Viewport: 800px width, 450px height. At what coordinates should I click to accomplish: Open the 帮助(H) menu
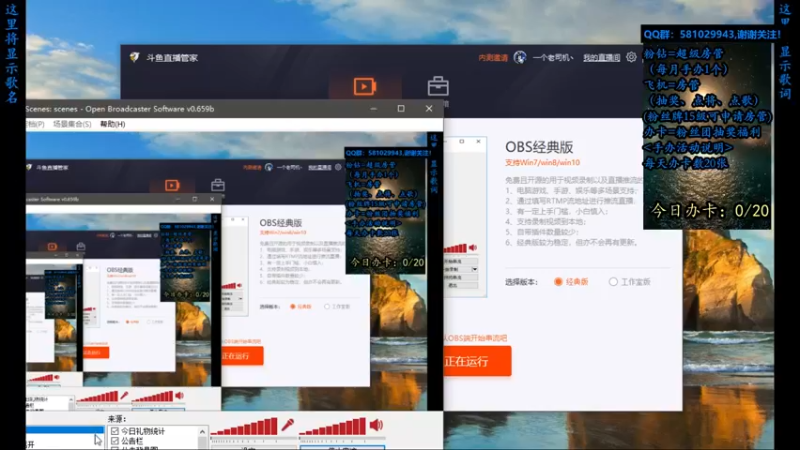click(x=112, y=124)
